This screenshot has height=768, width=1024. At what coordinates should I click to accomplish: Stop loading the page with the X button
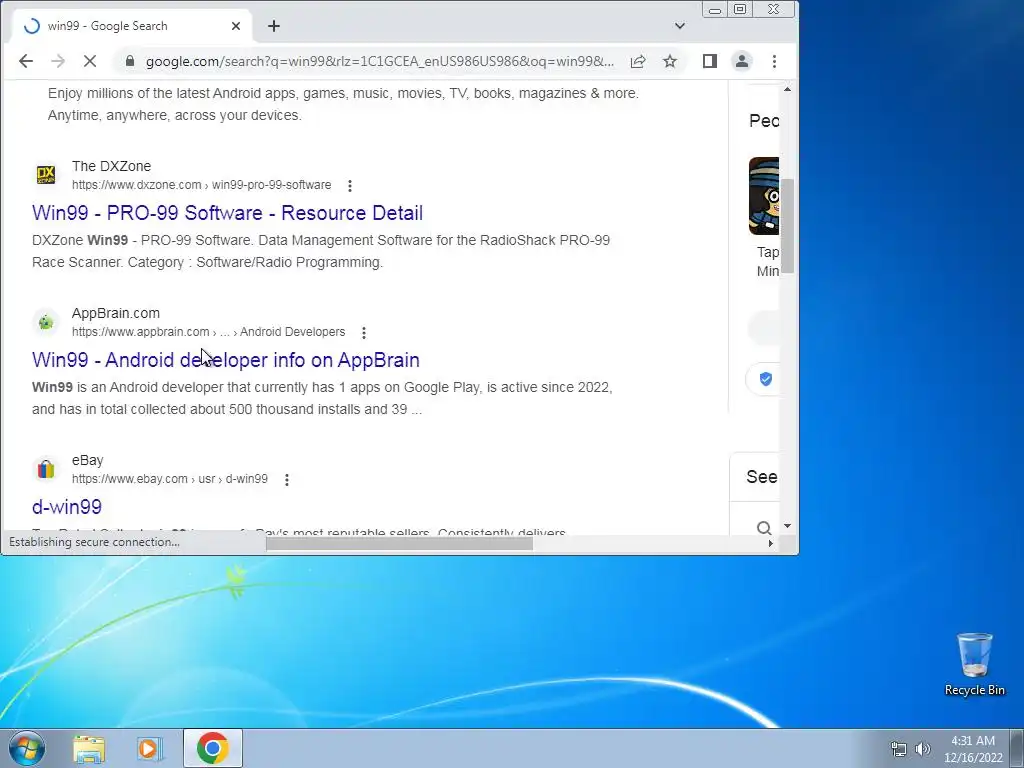pyautogui.click(x=90, y=61)
